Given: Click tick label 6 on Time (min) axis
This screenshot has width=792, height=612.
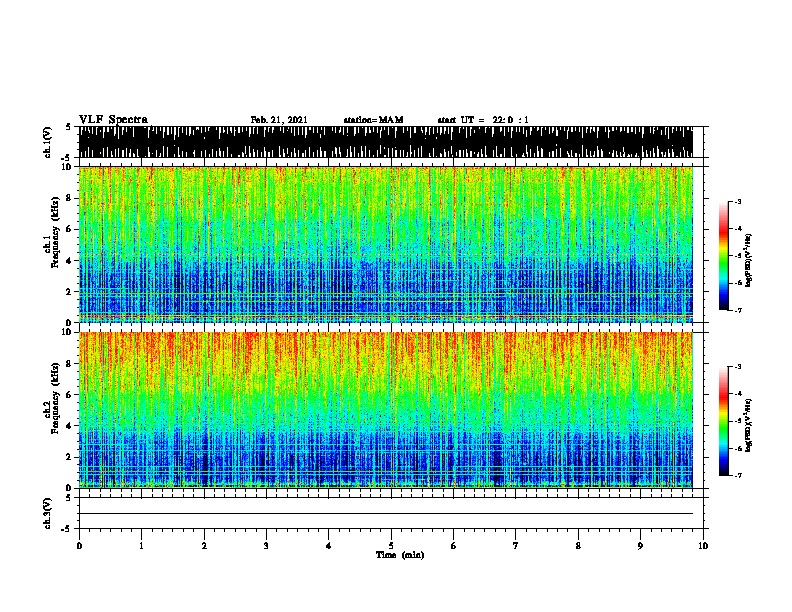Looking at the screenshot, I should [454, 546].
